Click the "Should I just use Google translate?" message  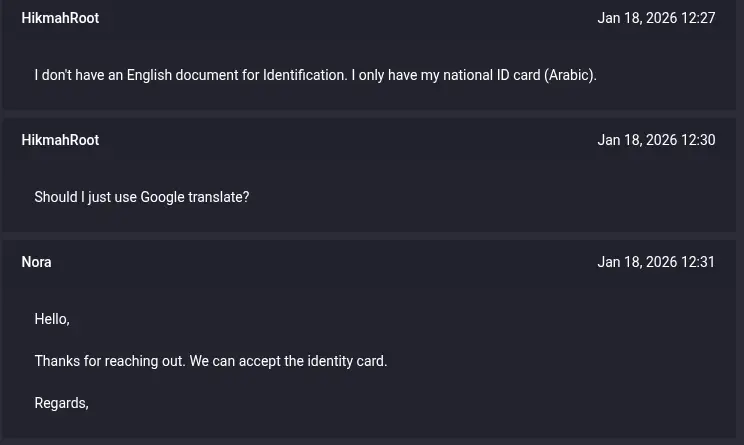[141, 197]
